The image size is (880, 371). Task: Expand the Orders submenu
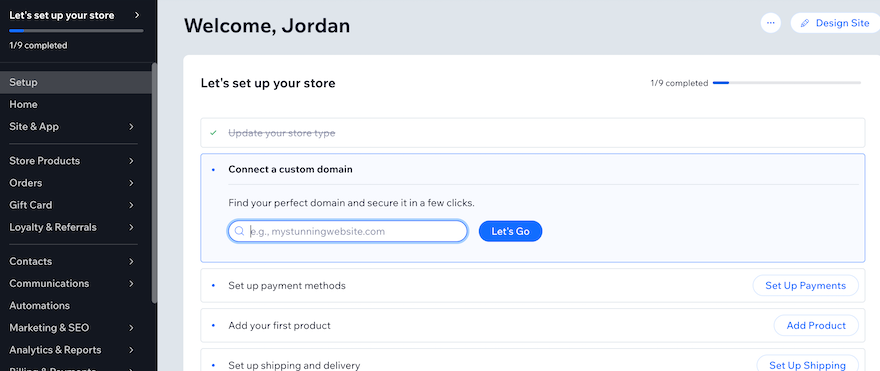coord(131,183)
